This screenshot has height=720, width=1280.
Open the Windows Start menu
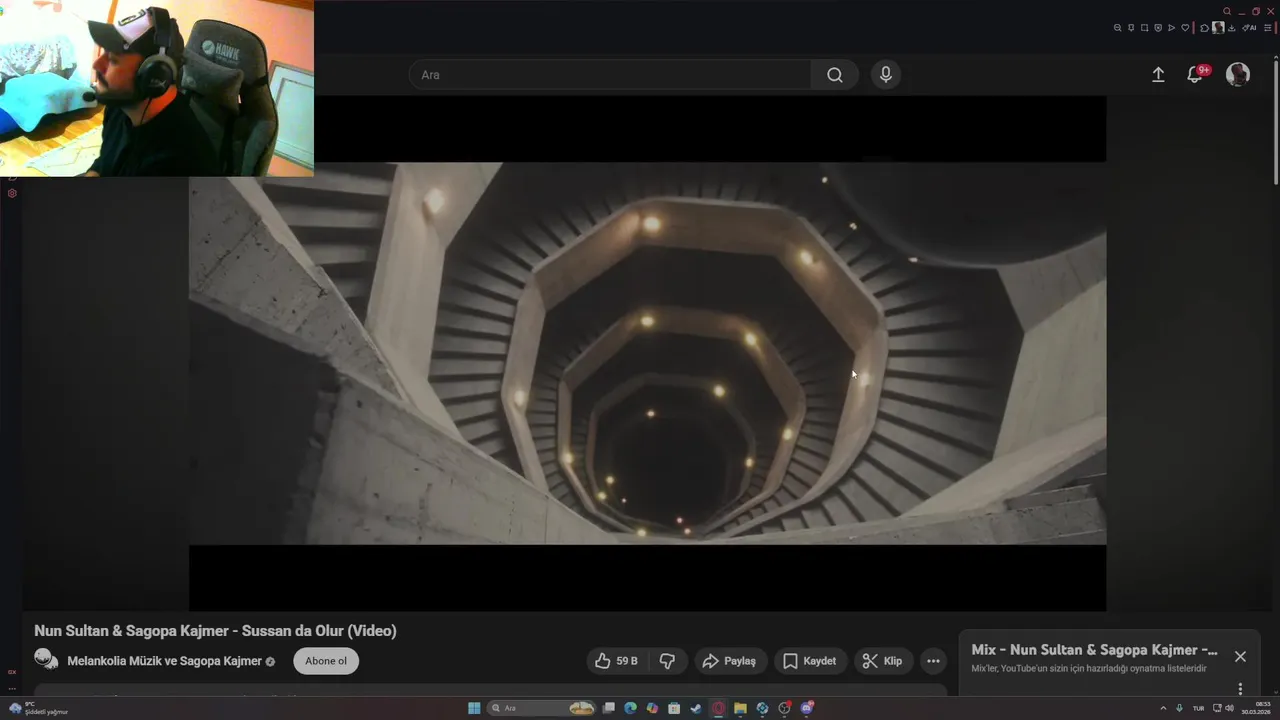474,708
